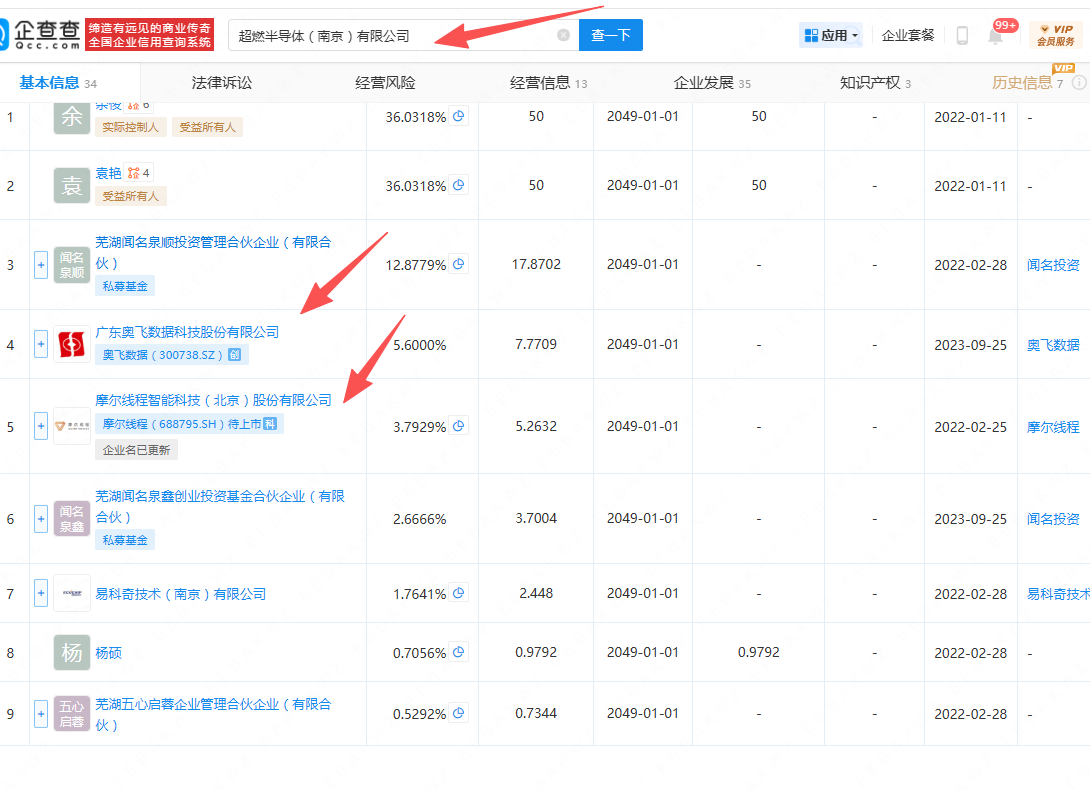1090x790 pixels.
Task: Open the 应用 apps dropdown
Action: (831, 35)
